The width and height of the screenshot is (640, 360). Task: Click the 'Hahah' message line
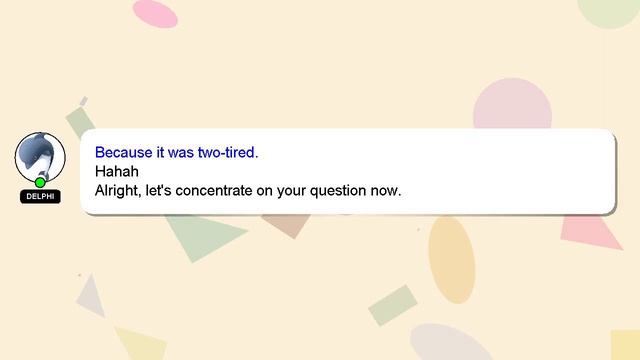click(x=117, y=171)
